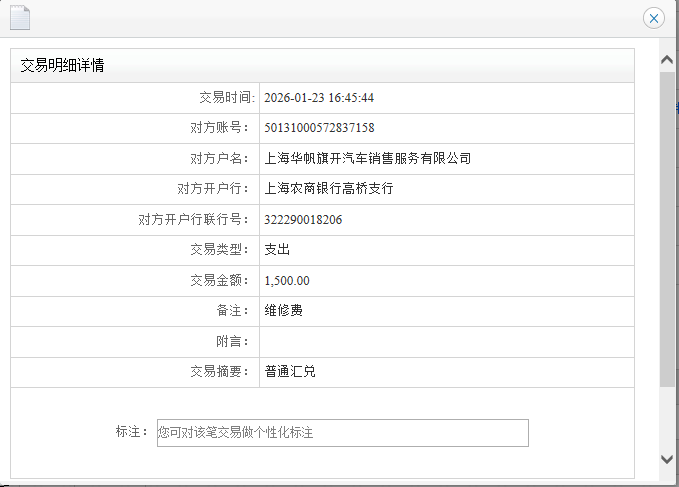Click the summary value 普通汇兑
This screenshot has height=487, width=679.
(290, 372)
